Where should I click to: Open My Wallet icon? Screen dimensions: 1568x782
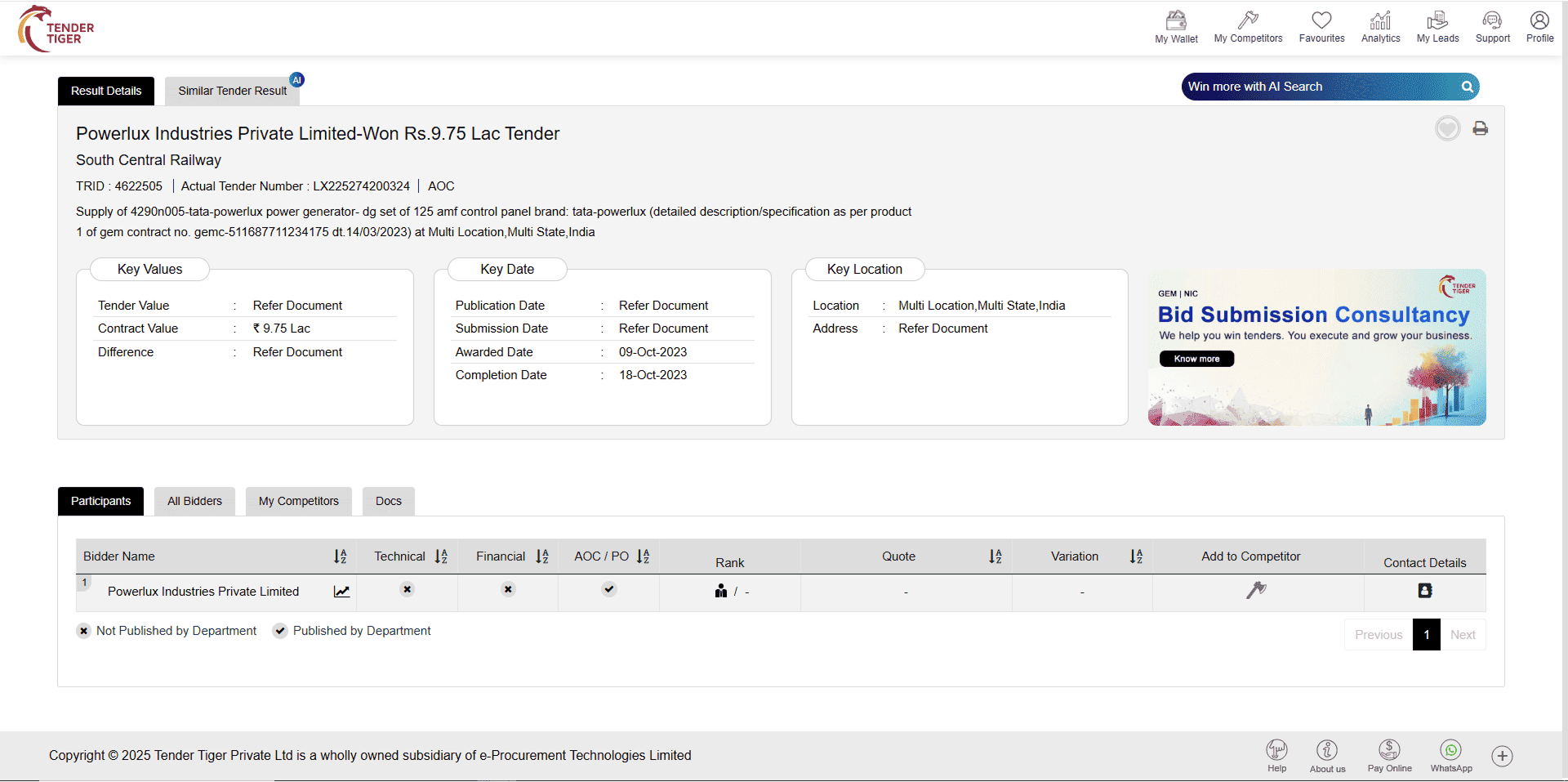pos(1175,21)
